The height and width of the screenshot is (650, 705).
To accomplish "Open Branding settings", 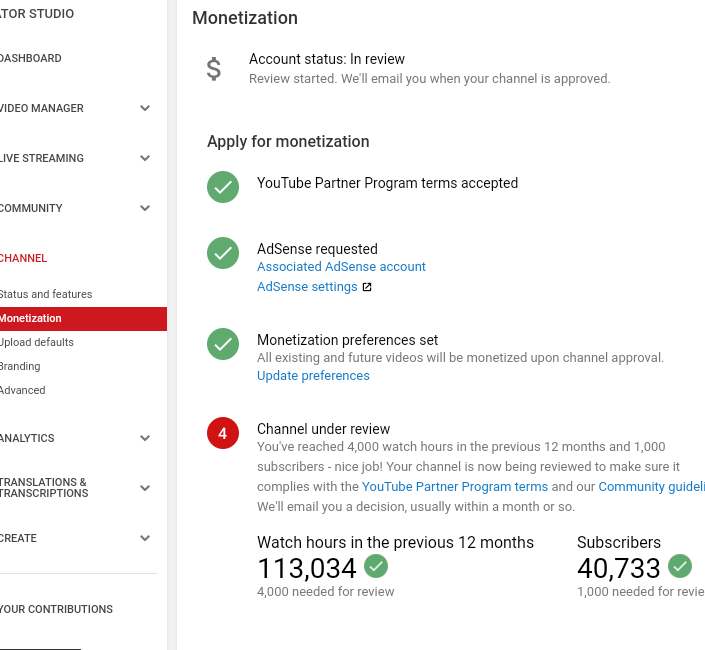I will point(20,366).
